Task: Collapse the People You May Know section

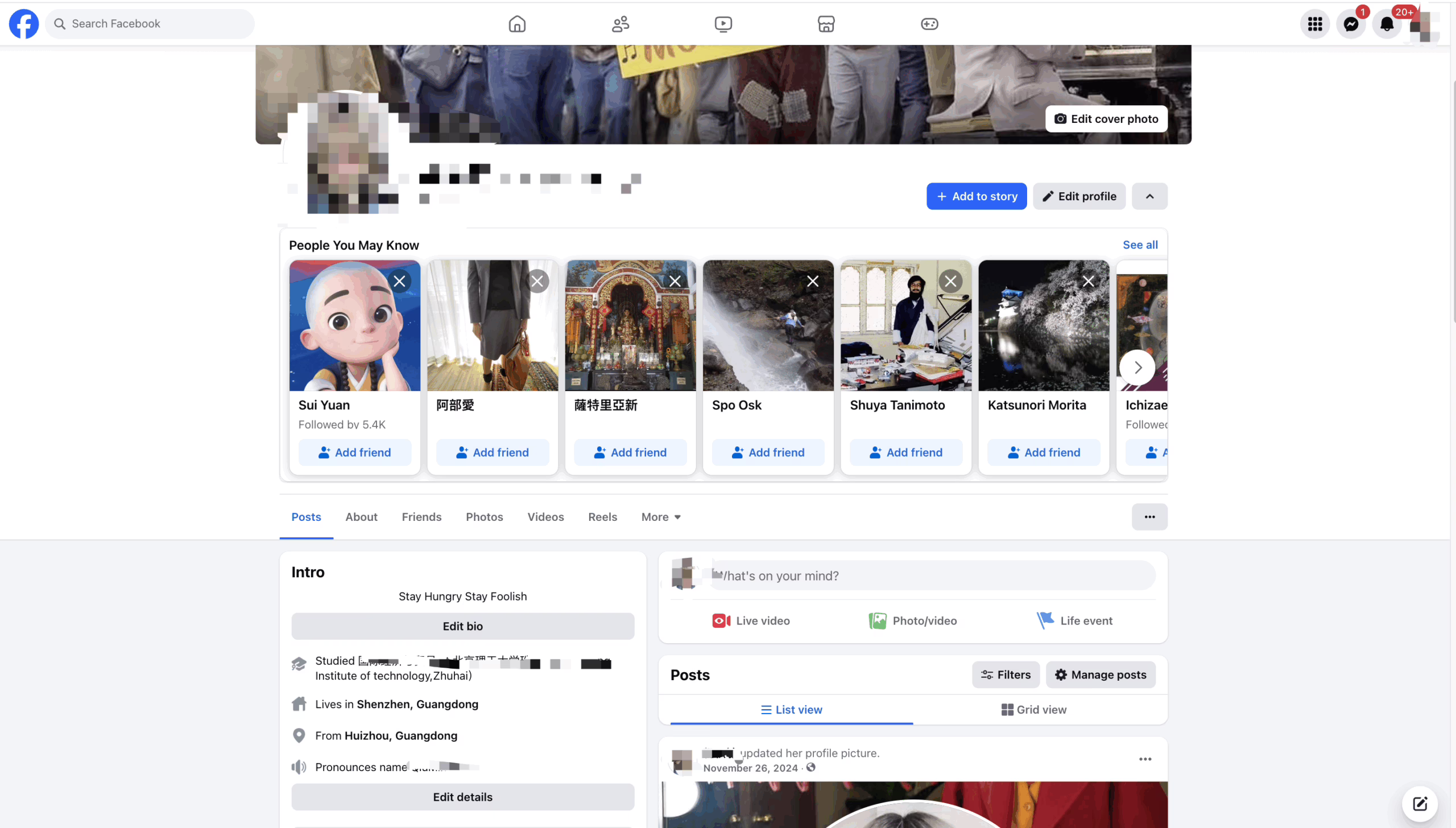Action: tap(1149, 196)
